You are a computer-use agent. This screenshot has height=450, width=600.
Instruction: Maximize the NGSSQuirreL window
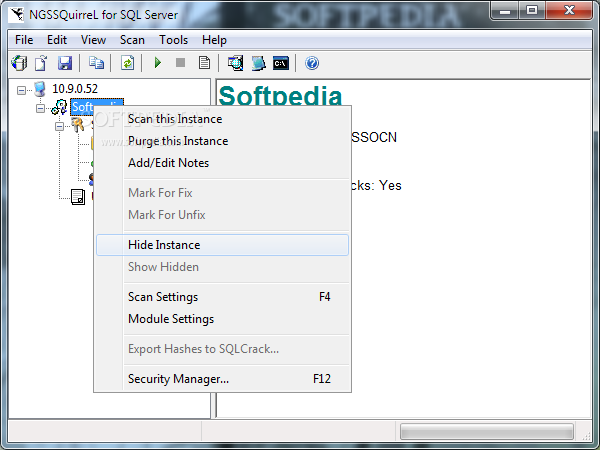pos(532,11)
